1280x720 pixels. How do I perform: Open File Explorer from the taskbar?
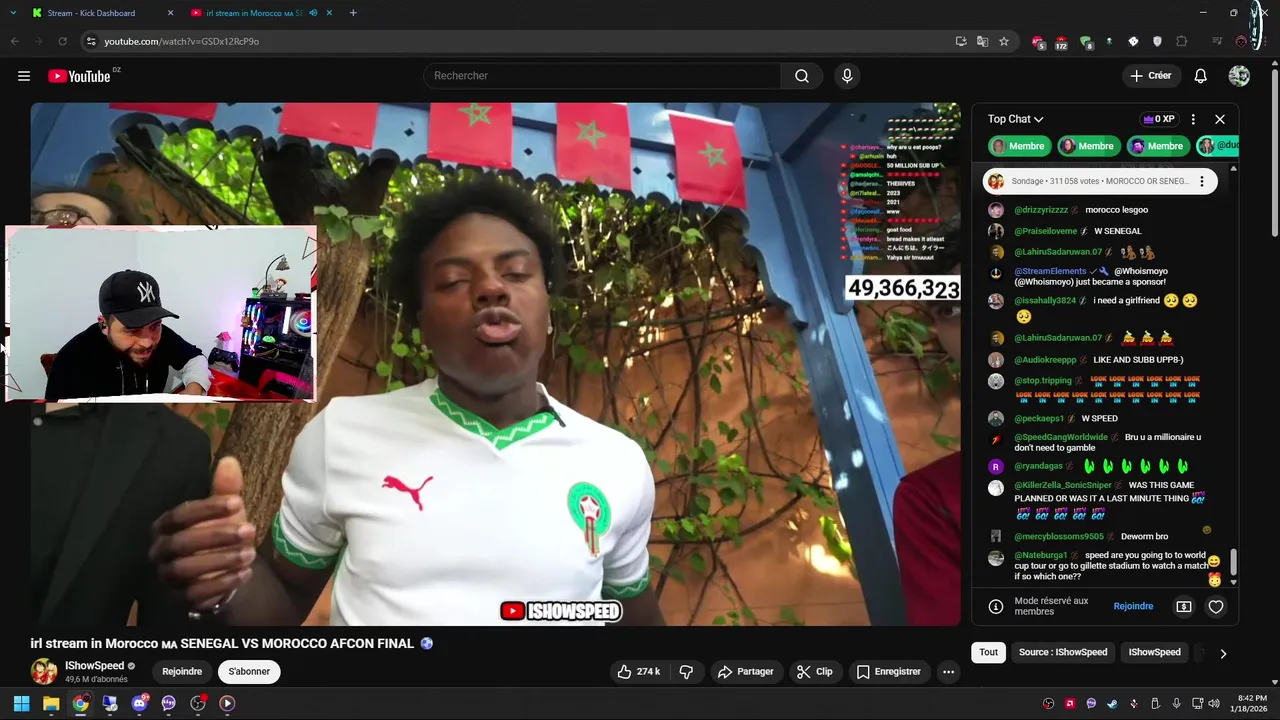click(x=51, y=703)
